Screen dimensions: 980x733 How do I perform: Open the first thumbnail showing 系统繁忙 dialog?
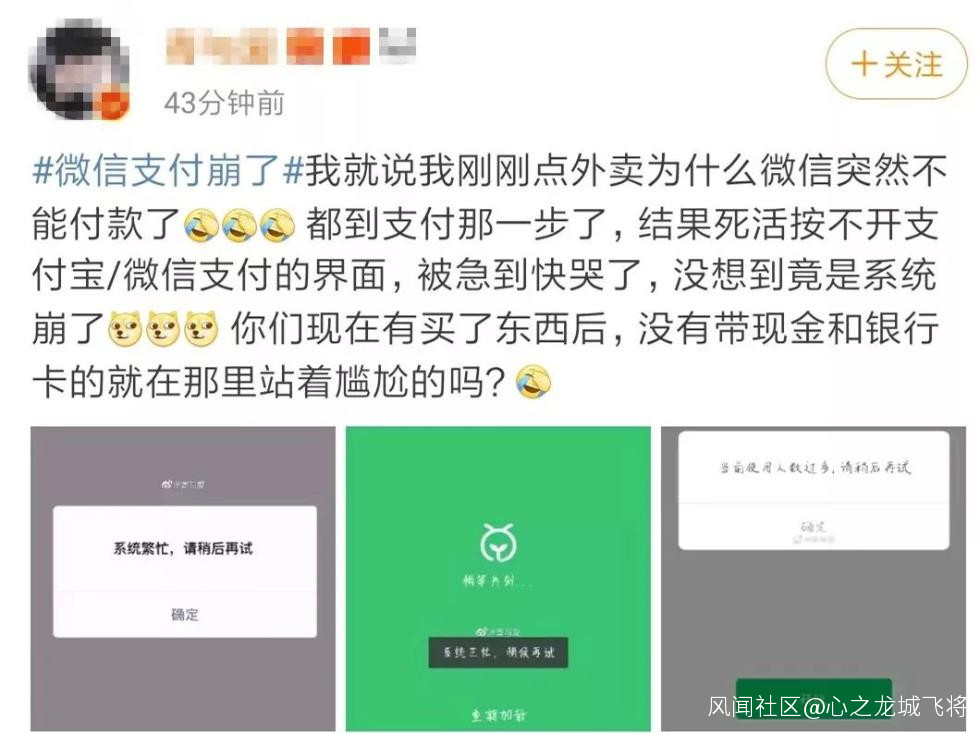[183, 579]
